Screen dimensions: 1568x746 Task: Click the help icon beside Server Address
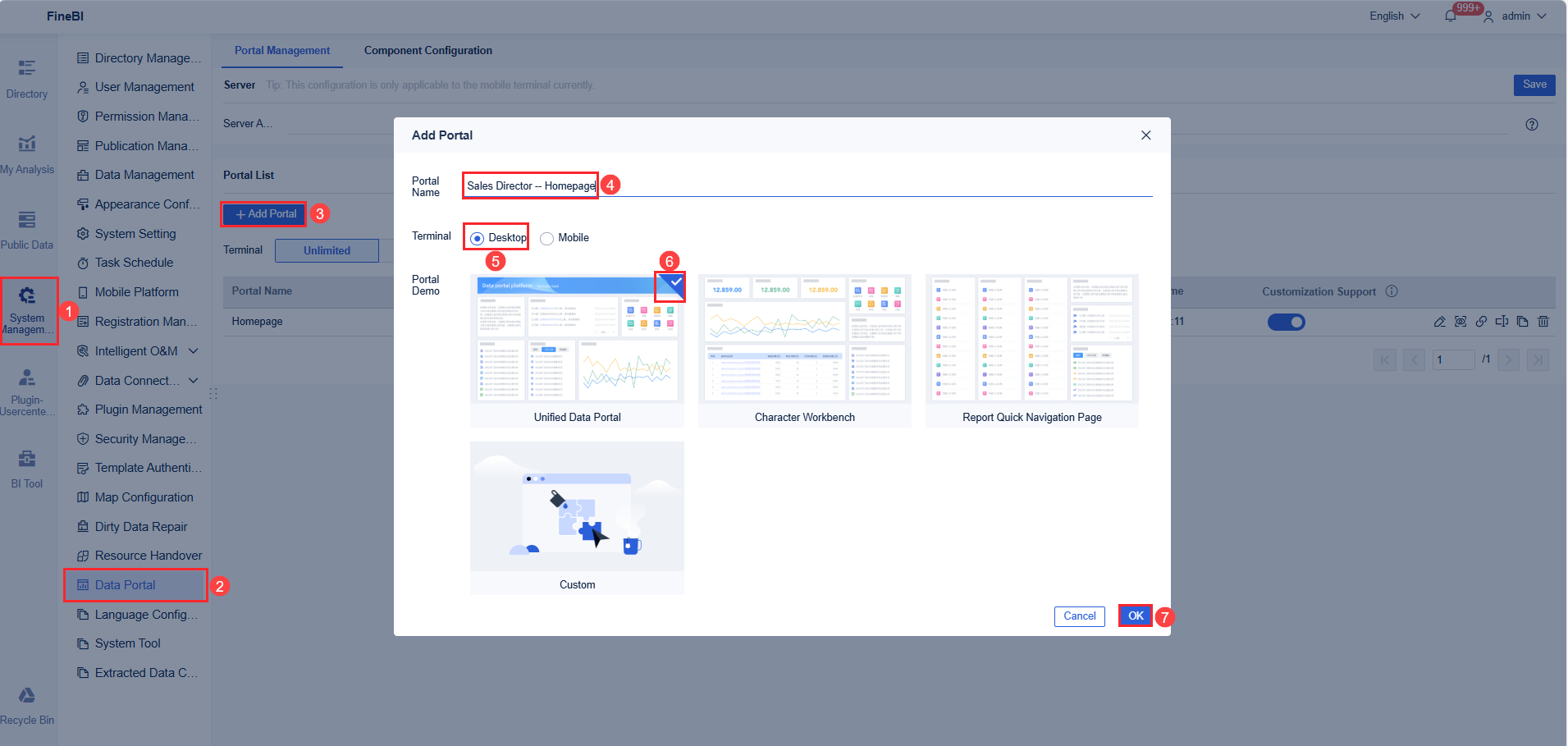coord(1532,125)
